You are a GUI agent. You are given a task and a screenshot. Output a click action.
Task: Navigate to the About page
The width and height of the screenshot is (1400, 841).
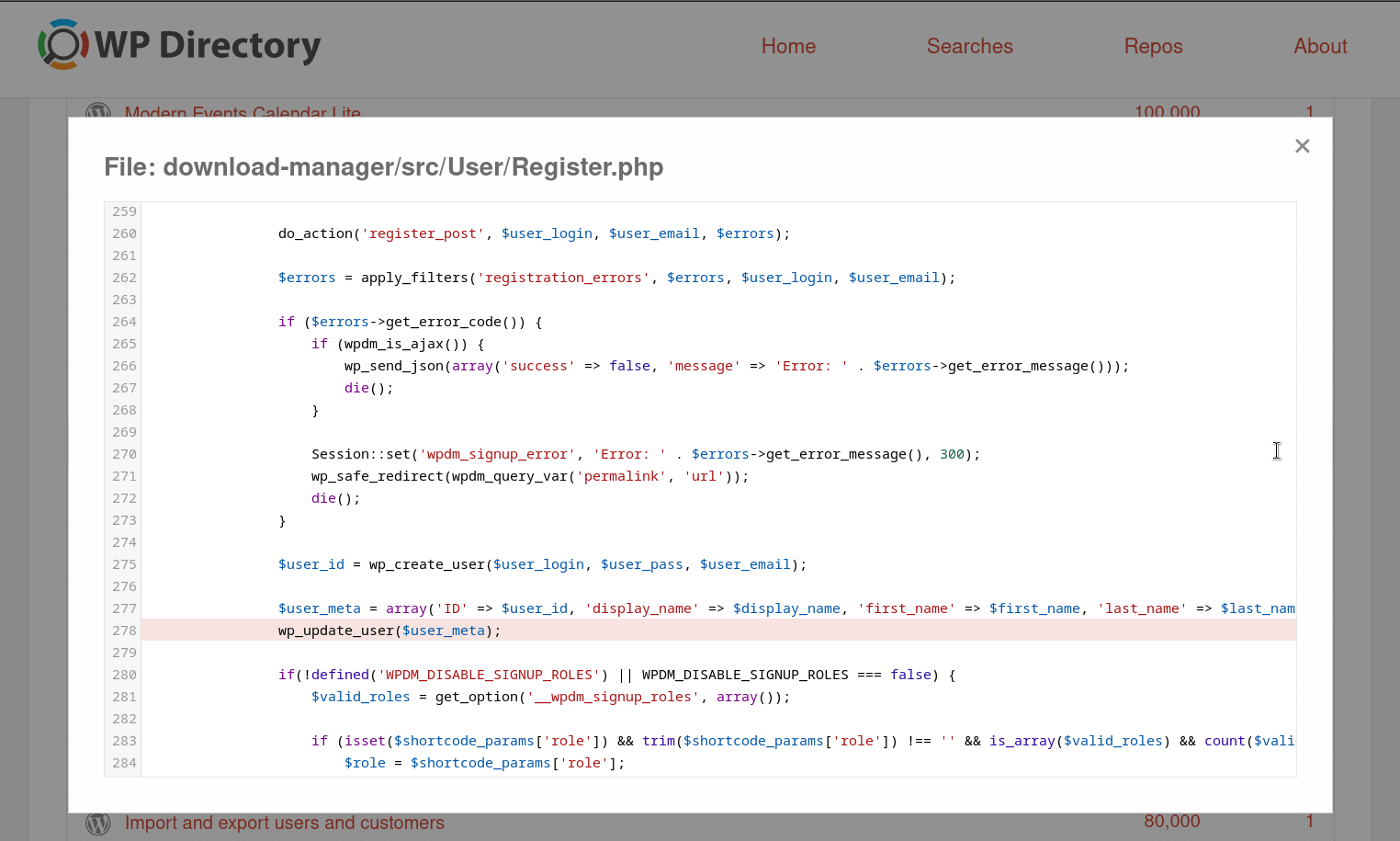click(x=1320, y=46)
